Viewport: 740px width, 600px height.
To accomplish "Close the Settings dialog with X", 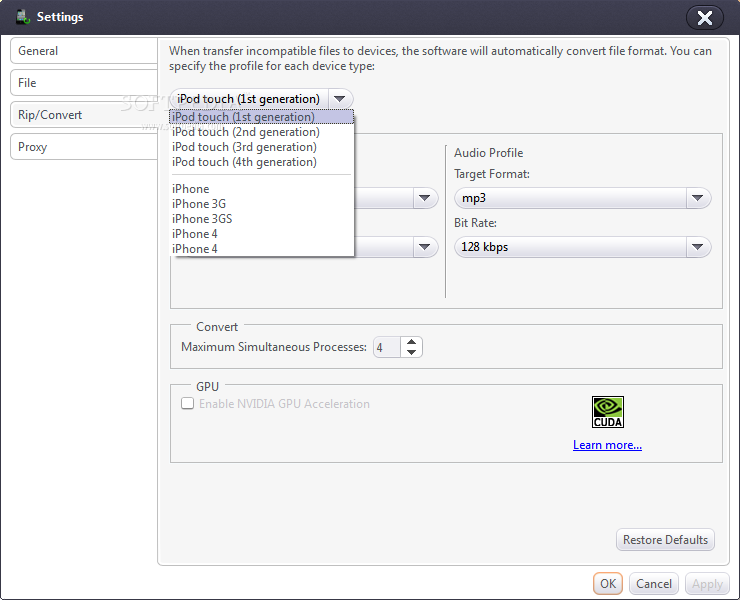I will click(705, 18).
